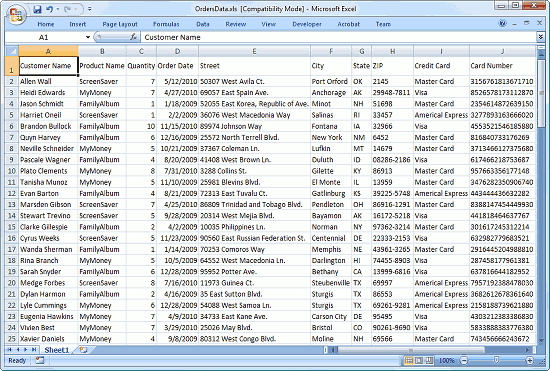The height and width of the screenshot is (371, 550).
Task: Switch to the Developer tab
Action: [x=307, y=24]
